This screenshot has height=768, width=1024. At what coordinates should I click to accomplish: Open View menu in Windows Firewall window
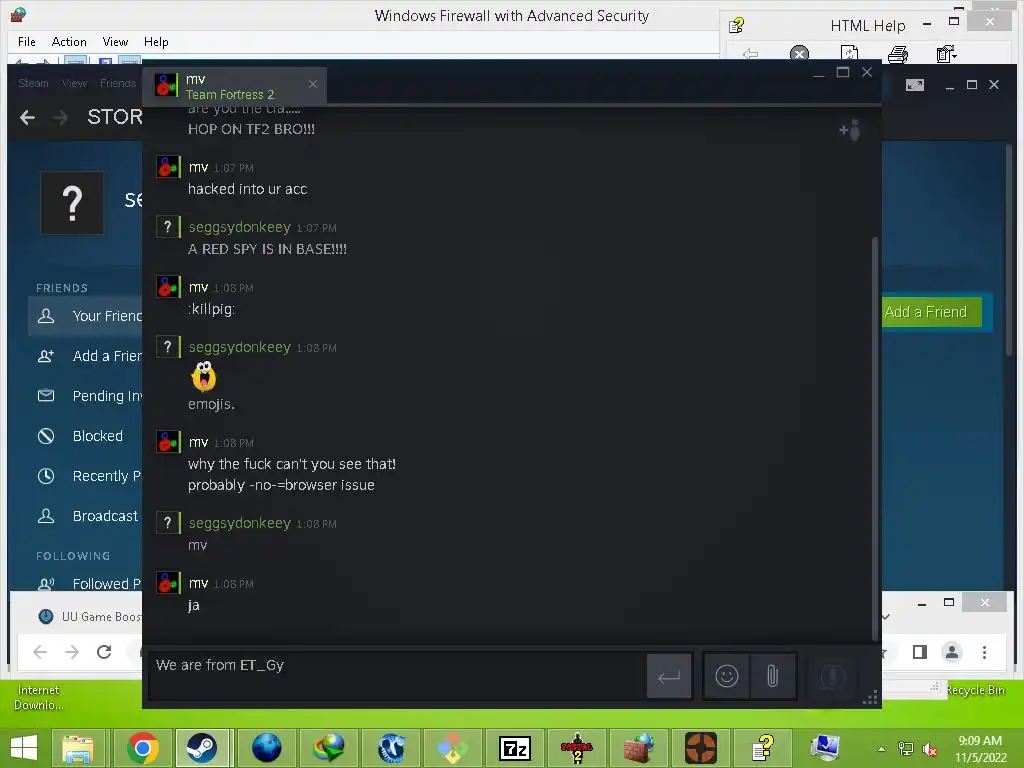pos(115,42)
